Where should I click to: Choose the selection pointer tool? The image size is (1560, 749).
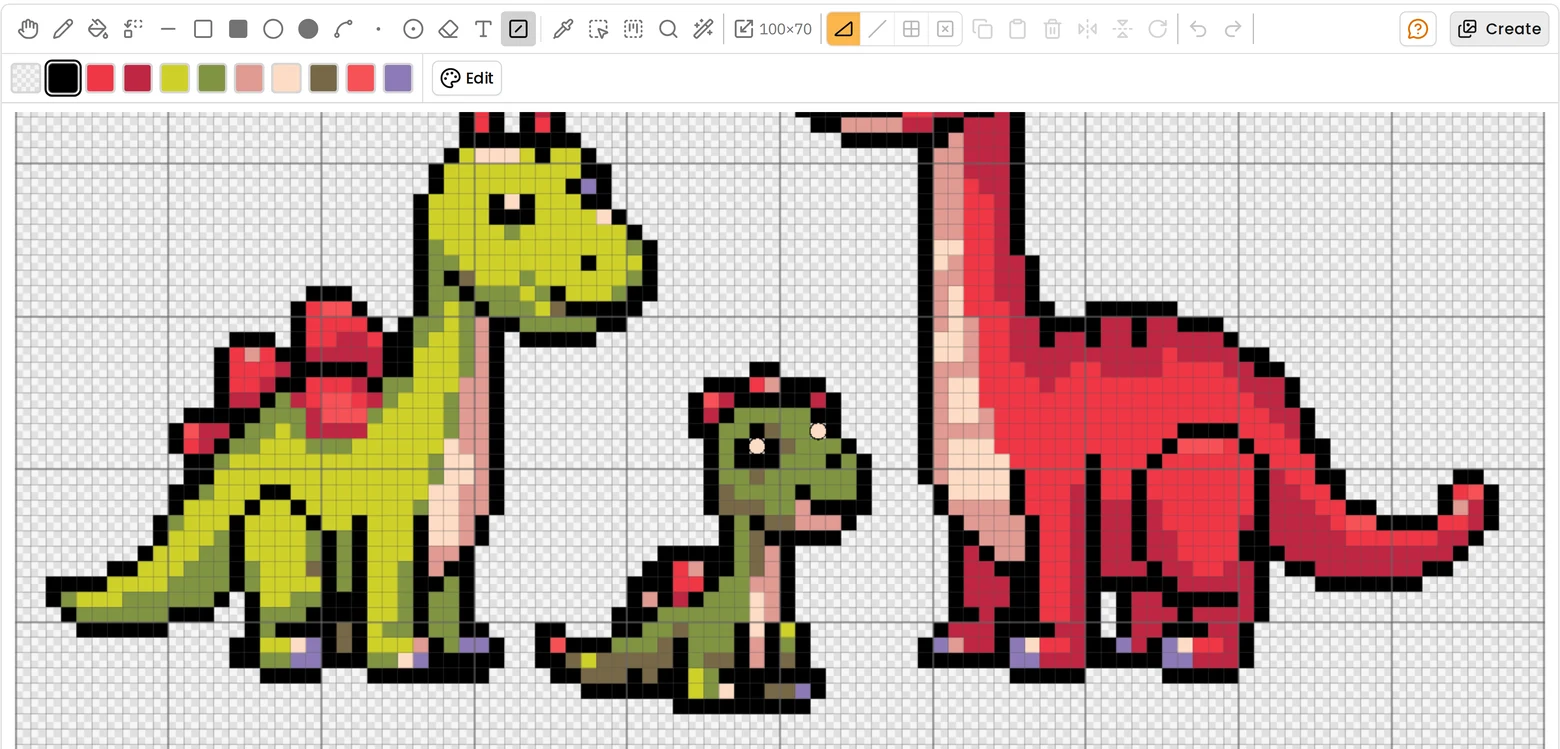[x=598, y=29]
